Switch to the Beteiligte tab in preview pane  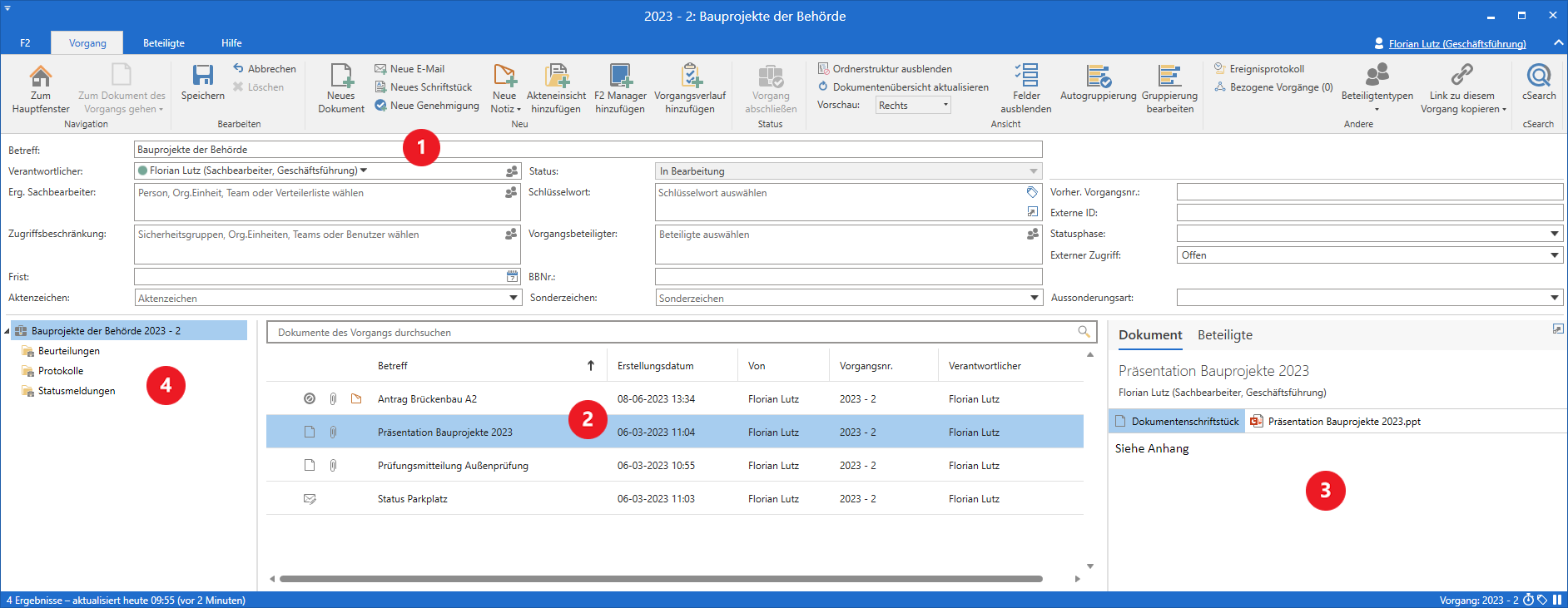pyautogui.click(x=1224, y=335)
